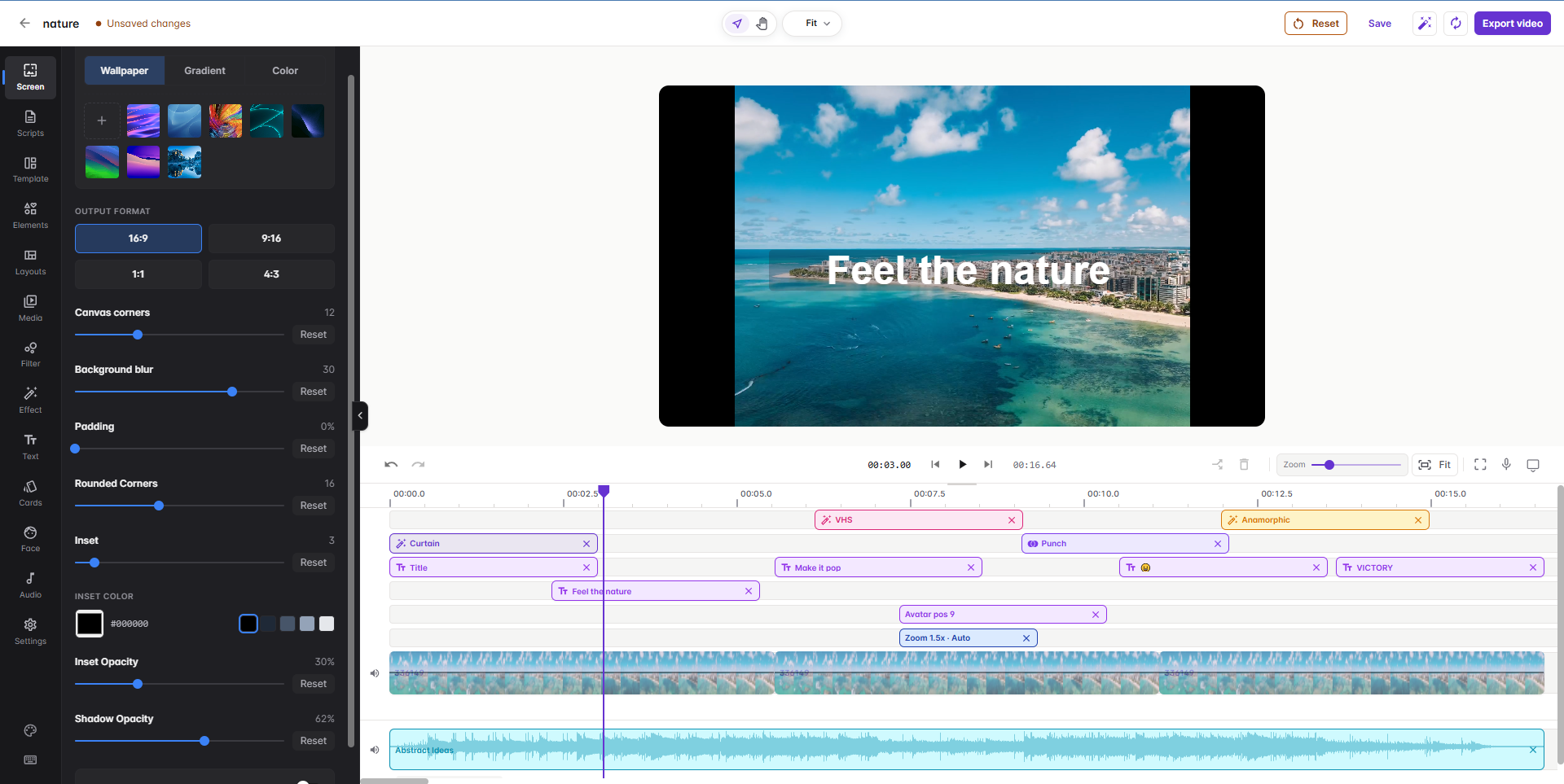Reset the Canvas corners value
The image size is (1564, 784).
313,335
